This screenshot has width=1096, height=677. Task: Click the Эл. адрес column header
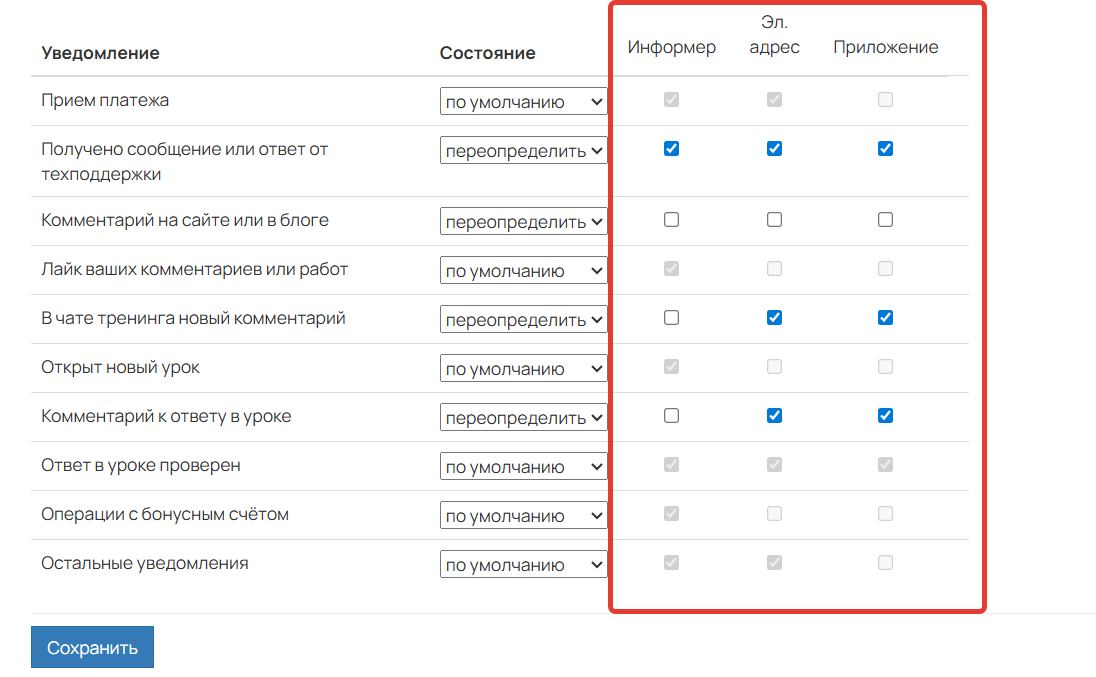(x=774, y=35)
